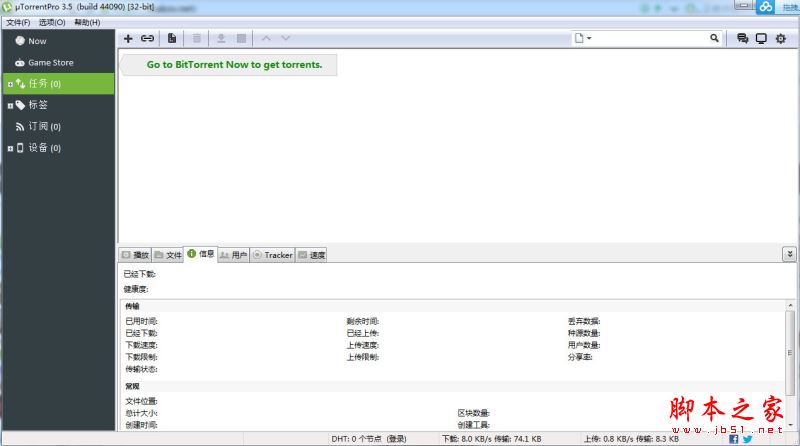
Task: Select Game Store in the sidebar
Action: 59,62
